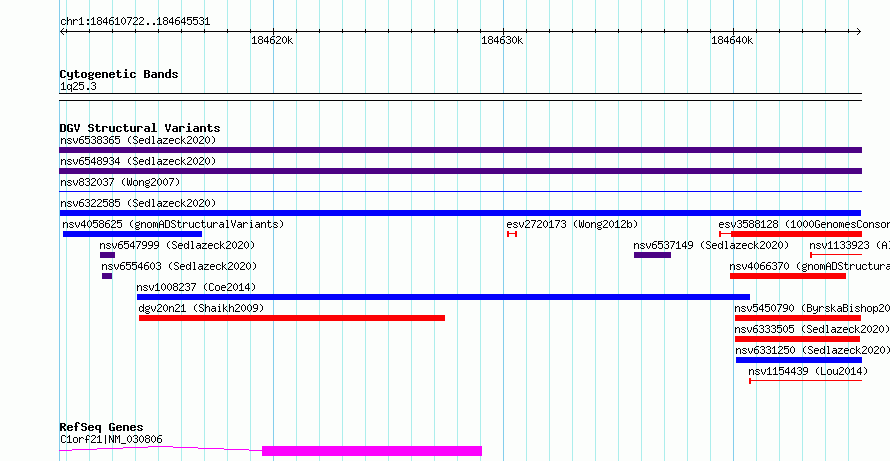Click the chr1:184610722..184645531 coordinate label
The image size is (890, 461).
[135, 22]
